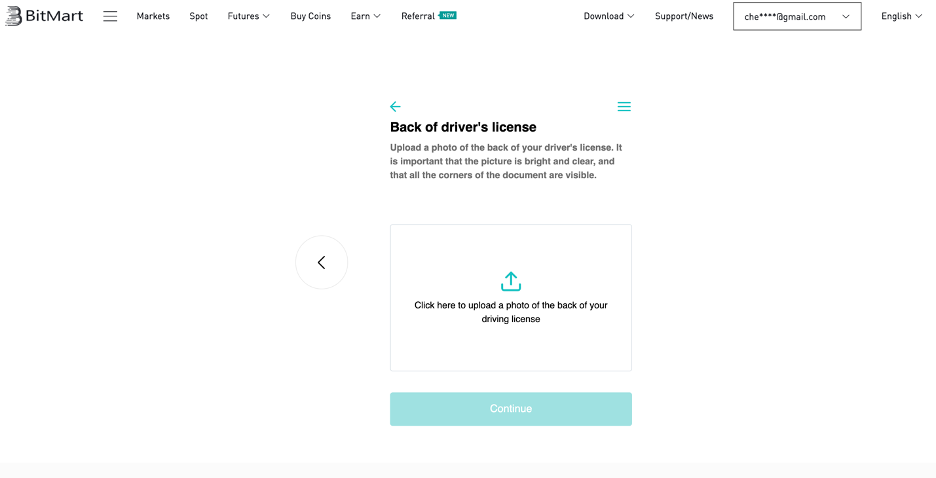Click the teal upload icon
Screen dimensions: 936x478
click(x=511, y=282)
